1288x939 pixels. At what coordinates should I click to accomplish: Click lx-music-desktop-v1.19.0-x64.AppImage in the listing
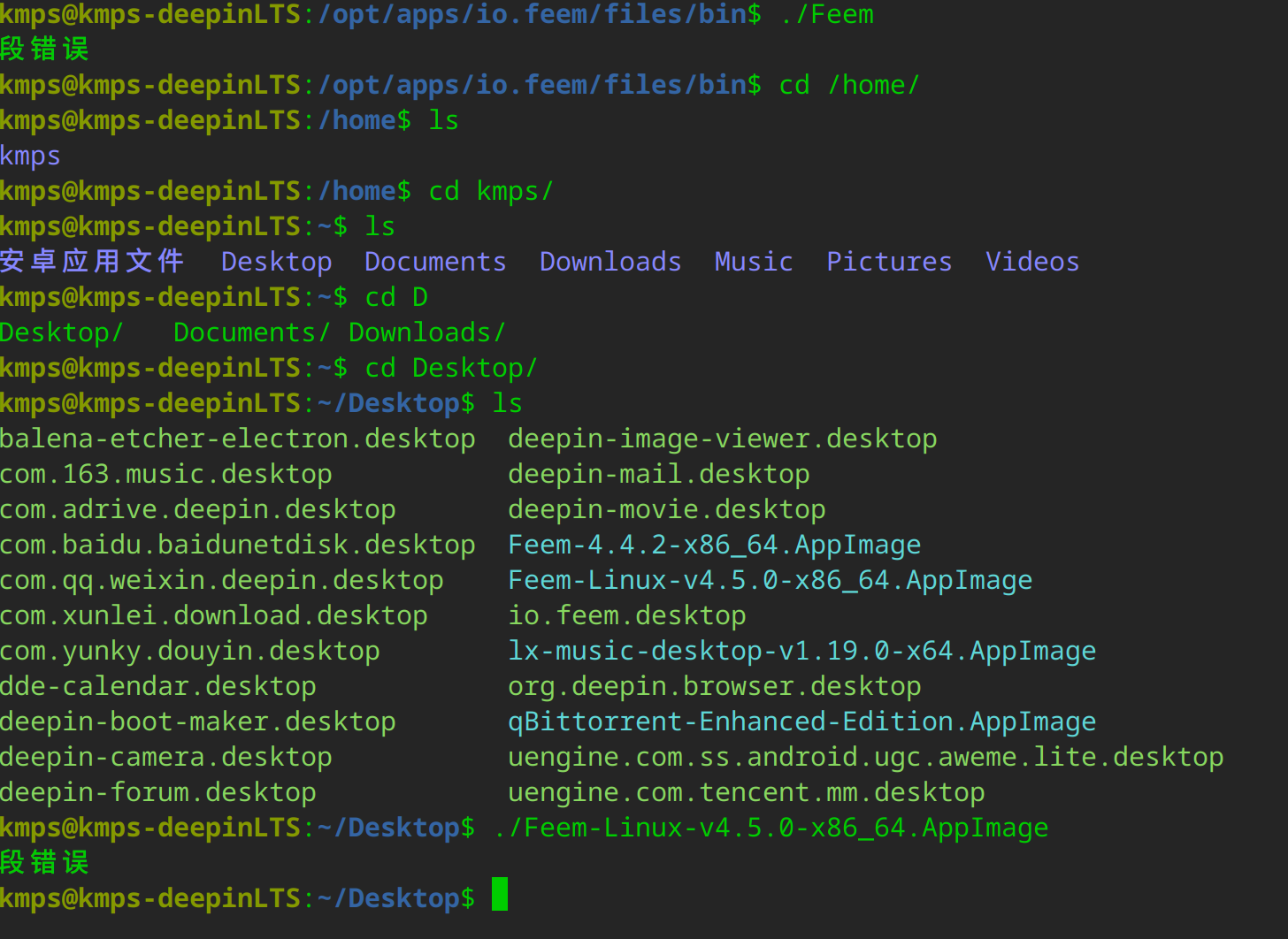coord(801,651)
